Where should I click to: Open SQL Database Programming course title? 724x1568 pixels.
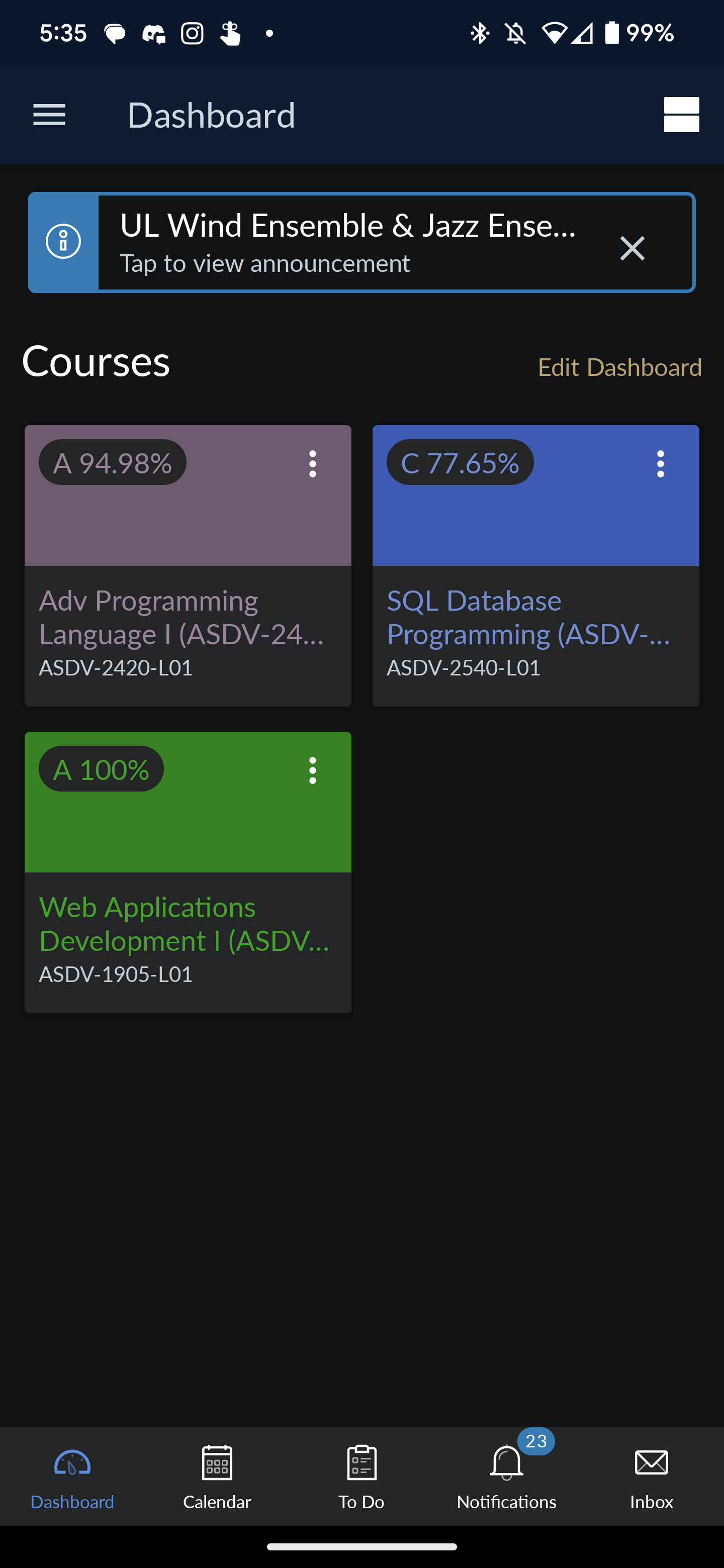(528, 617)
